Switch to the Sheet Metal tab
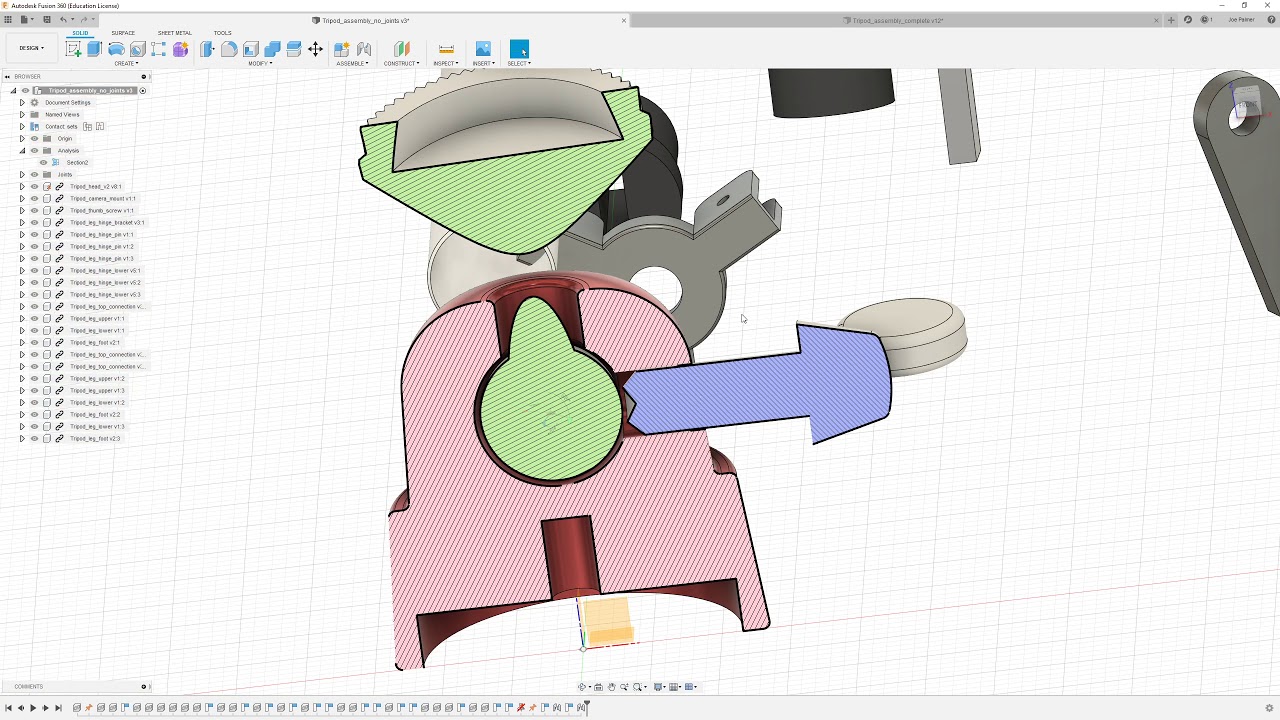 click(174, 33)
